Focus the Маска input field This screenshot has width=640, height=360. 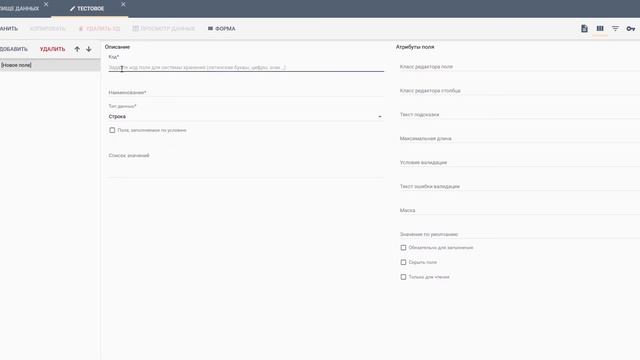[x=520, y=210]
